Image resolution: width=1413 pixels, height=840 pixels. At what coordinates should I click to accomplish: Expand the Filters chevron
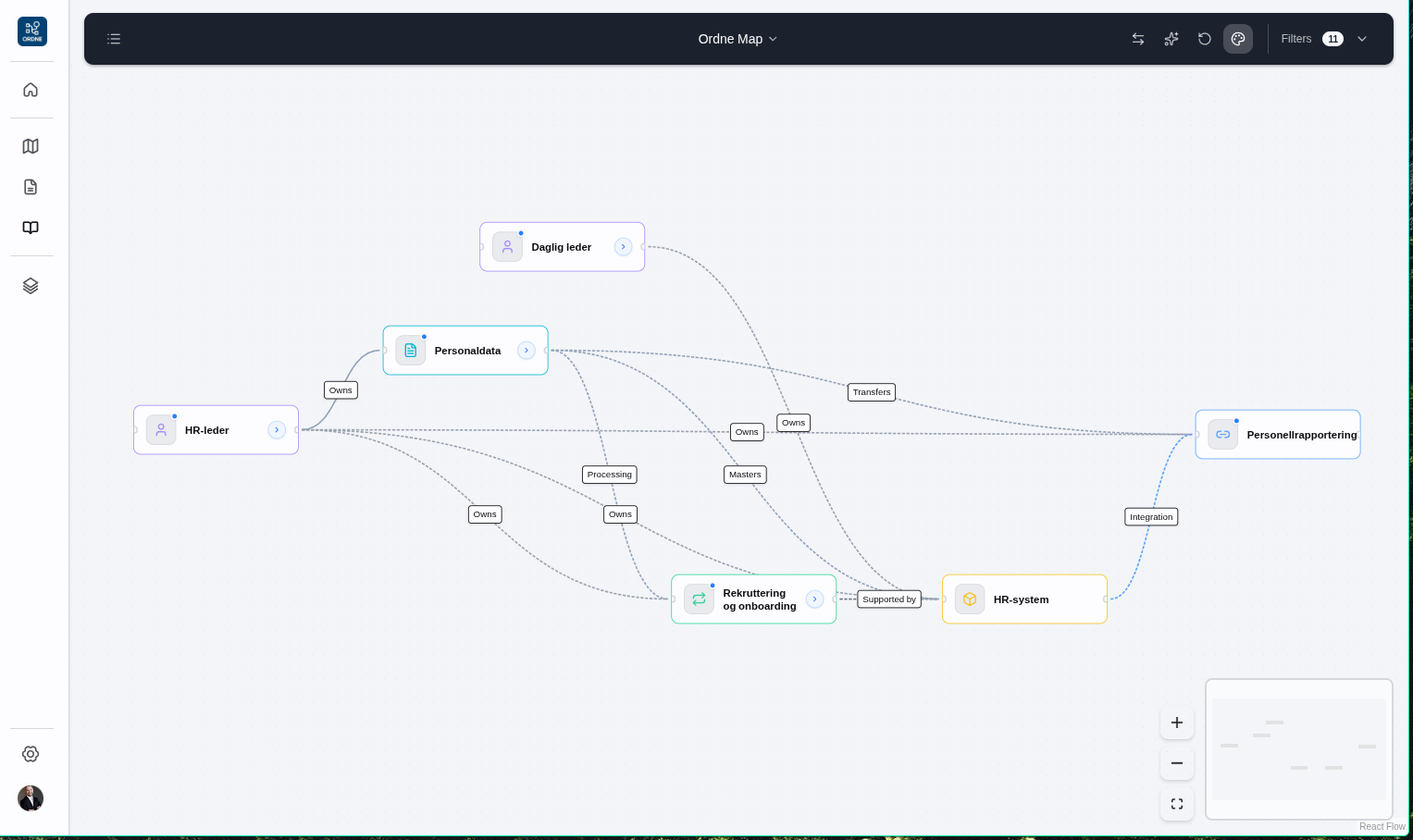[1362, 39]
